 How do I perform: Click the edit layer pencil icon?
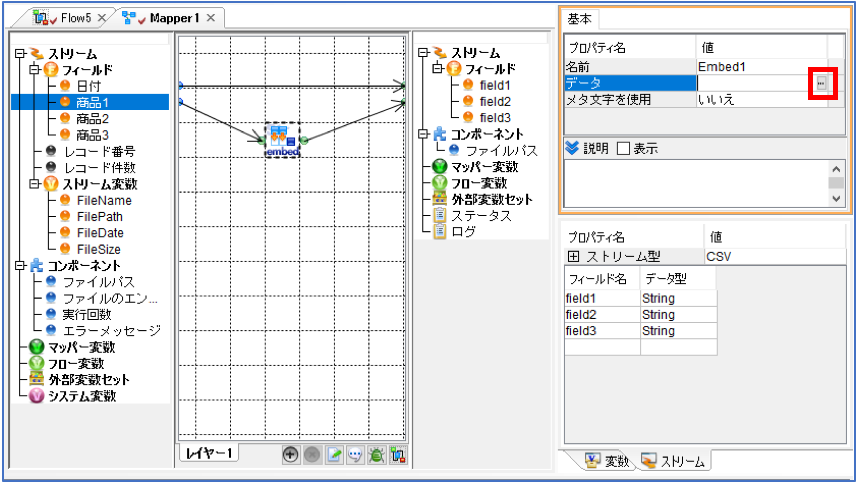click(334, 454)
